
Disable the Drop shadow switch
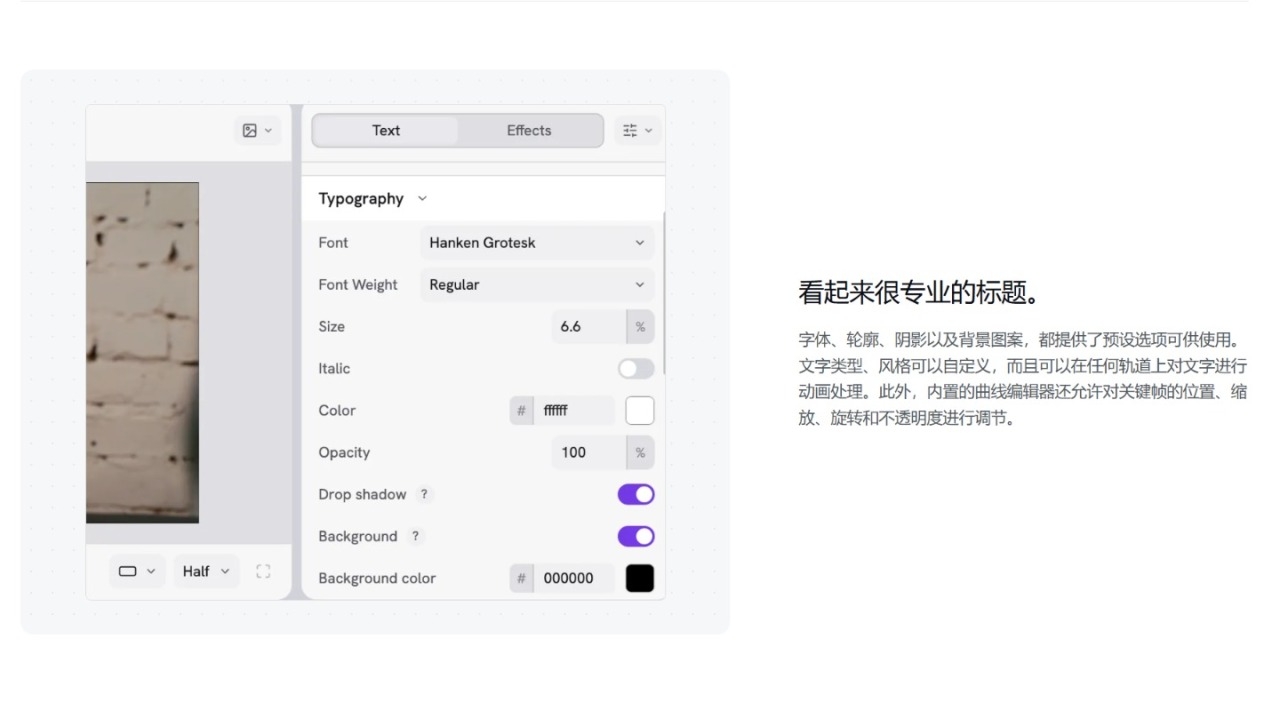pos(636,494)
